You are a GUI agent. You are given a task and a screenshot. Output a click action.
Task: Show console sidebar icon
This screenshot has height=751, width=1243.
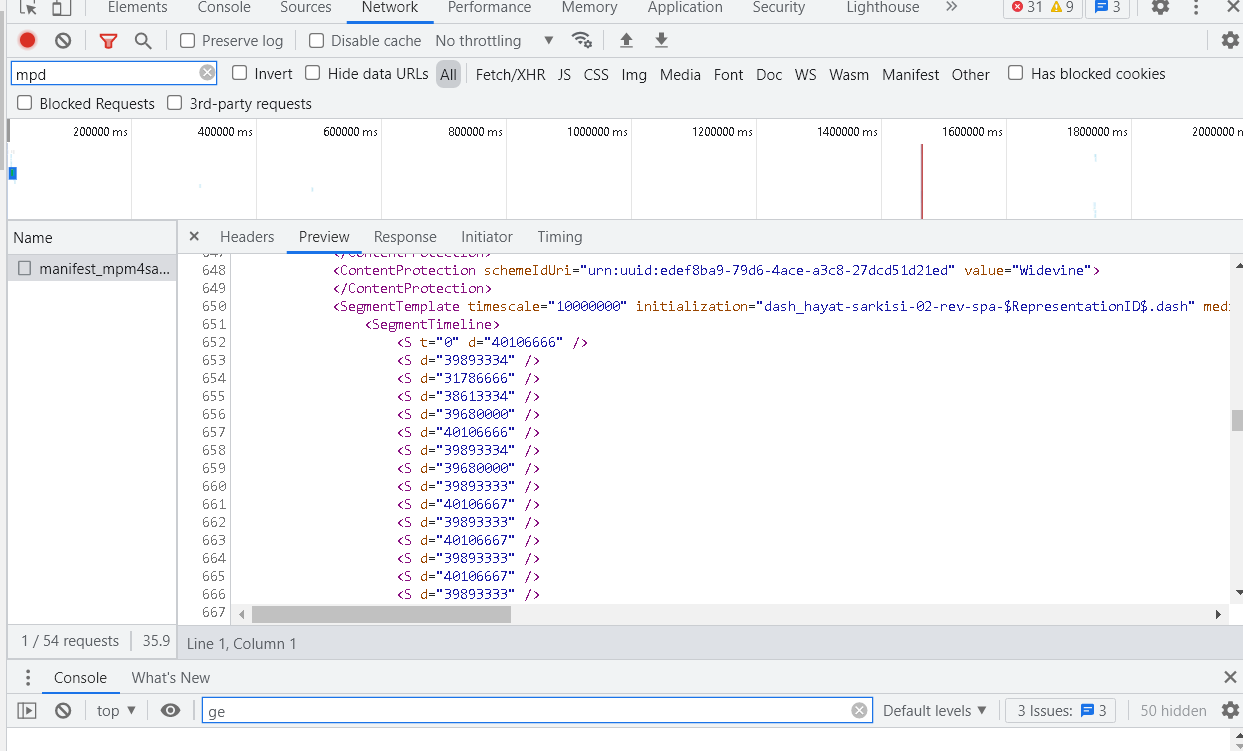[27, 711]
